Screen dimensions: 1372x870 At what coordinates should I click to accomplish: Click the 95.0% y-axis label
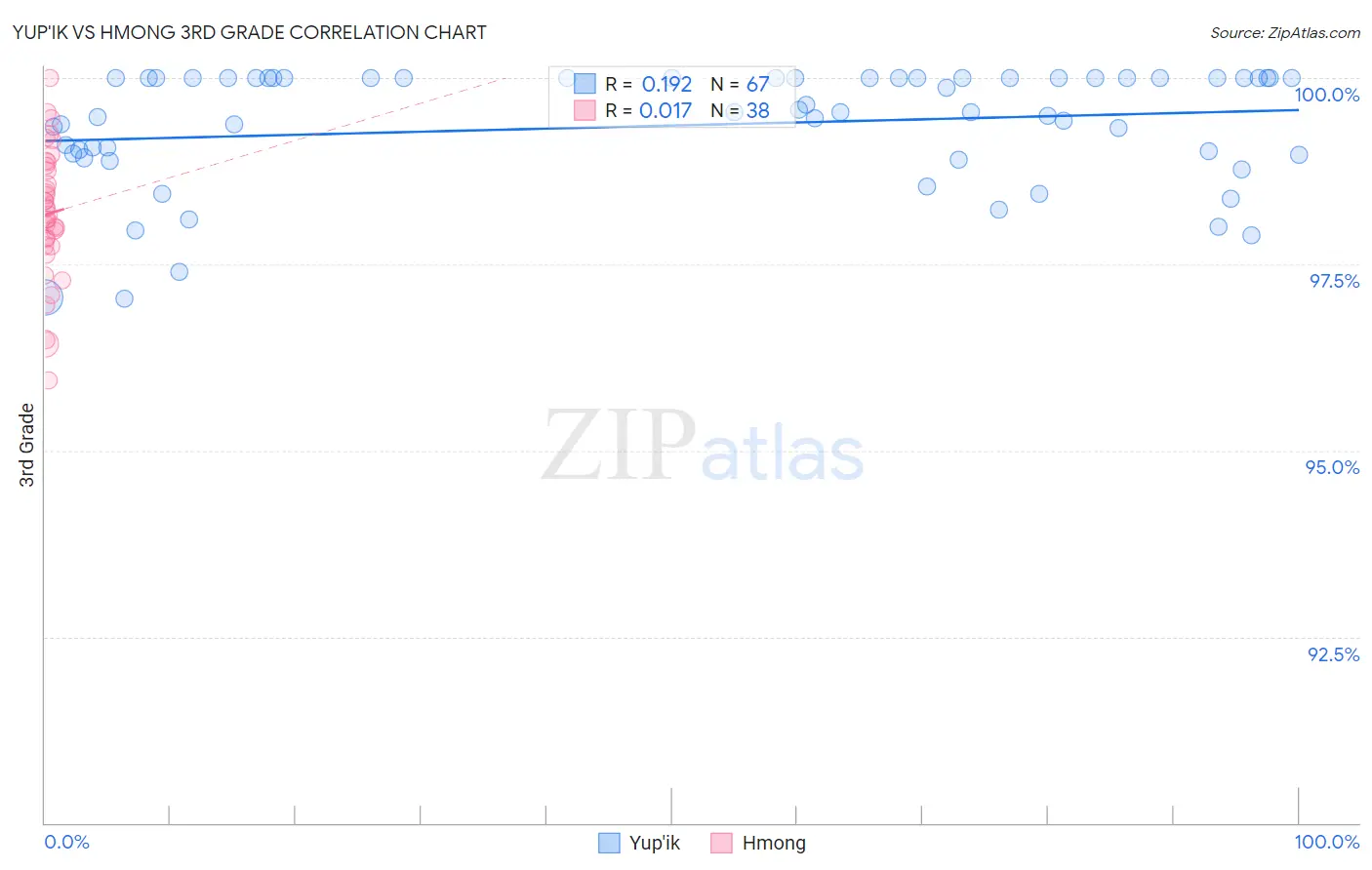(1332, 467)
